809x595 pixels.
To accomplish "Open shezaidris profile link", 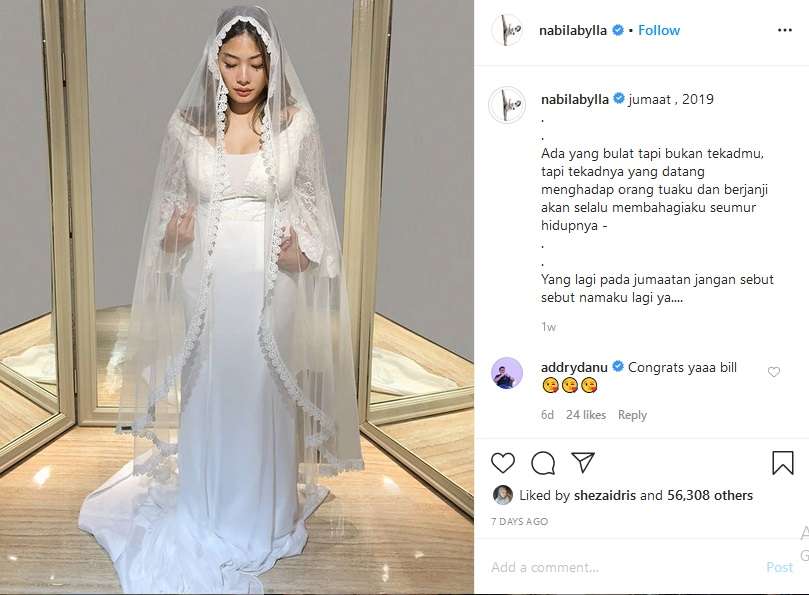I will (605, 495).
